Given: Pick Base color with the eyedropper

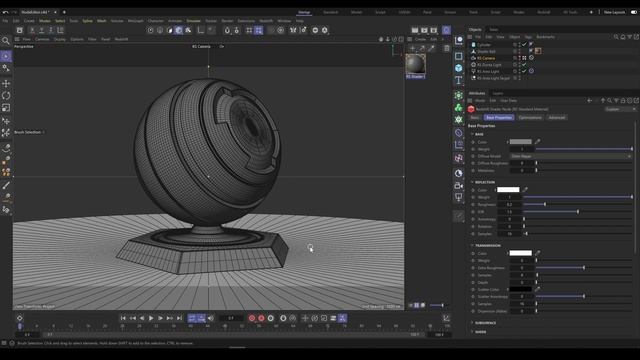Looking at the screenshot, I should (x=538, y=142).
